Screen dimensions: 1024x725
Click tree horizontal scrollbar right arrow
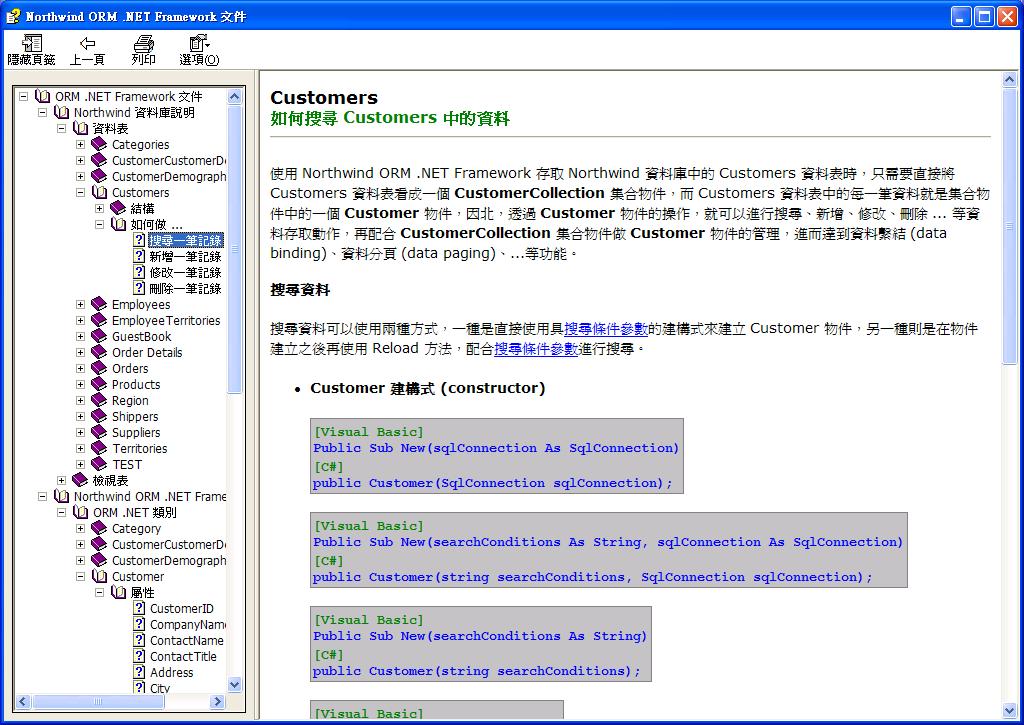coord(217,701)
